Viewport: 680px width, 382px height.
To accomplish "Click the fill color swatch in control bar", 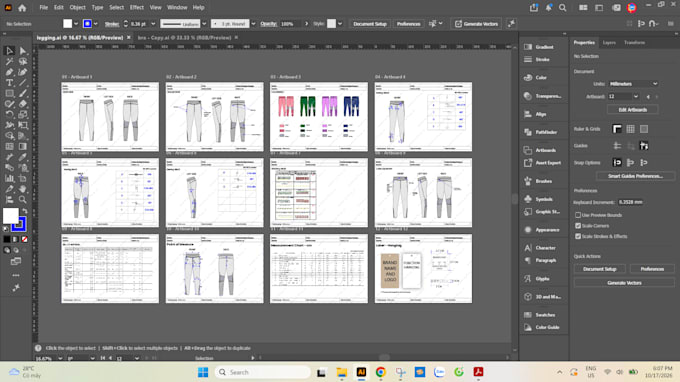I will [67, 24].
